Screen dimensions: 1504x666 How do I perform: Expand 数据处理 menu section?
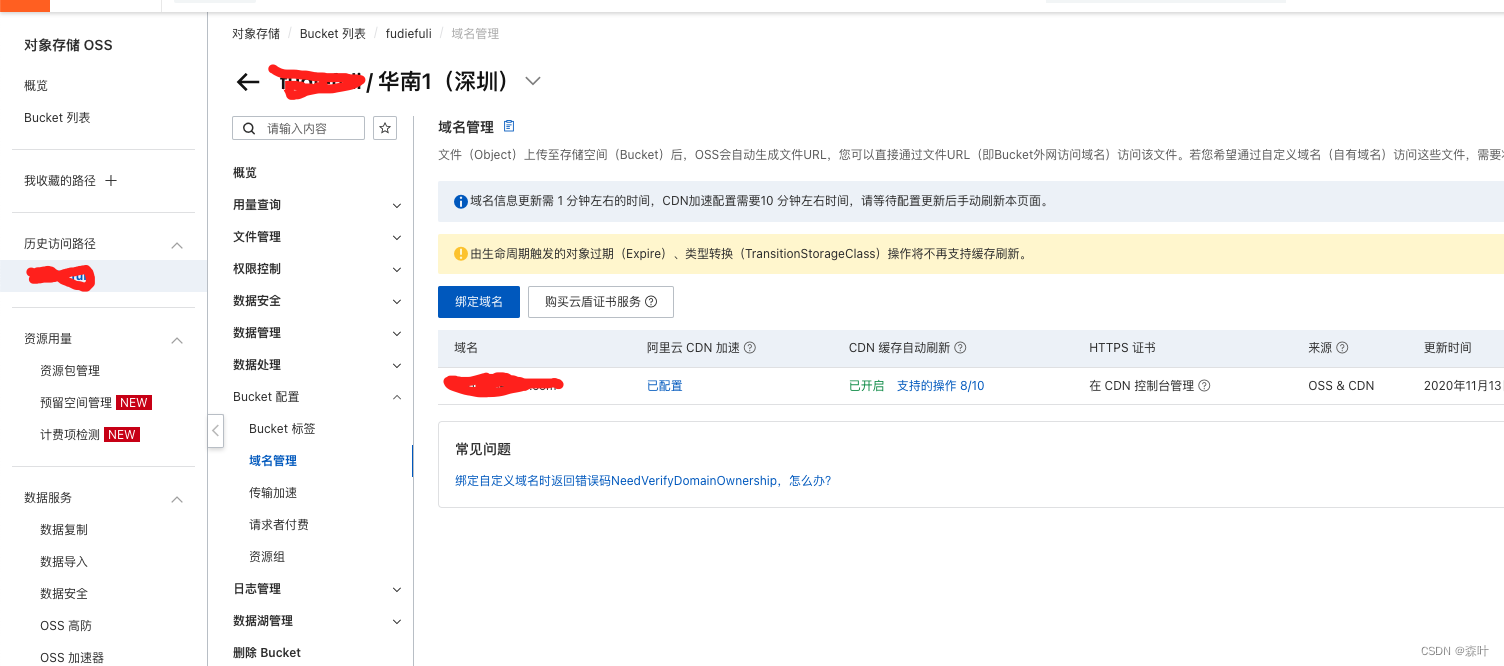(x=396, y=365)
